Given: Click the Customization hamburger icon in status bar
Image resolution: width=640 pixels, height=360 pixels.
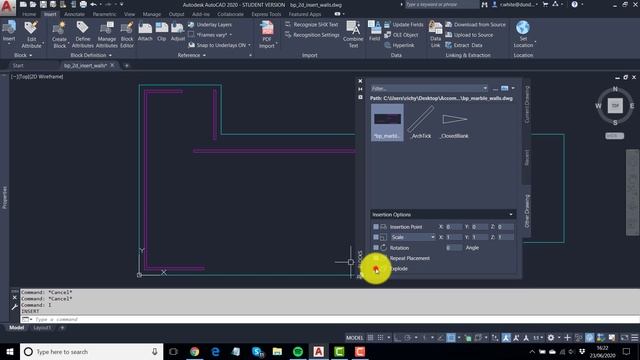Looking at the screenshot, I should [635, 338].
